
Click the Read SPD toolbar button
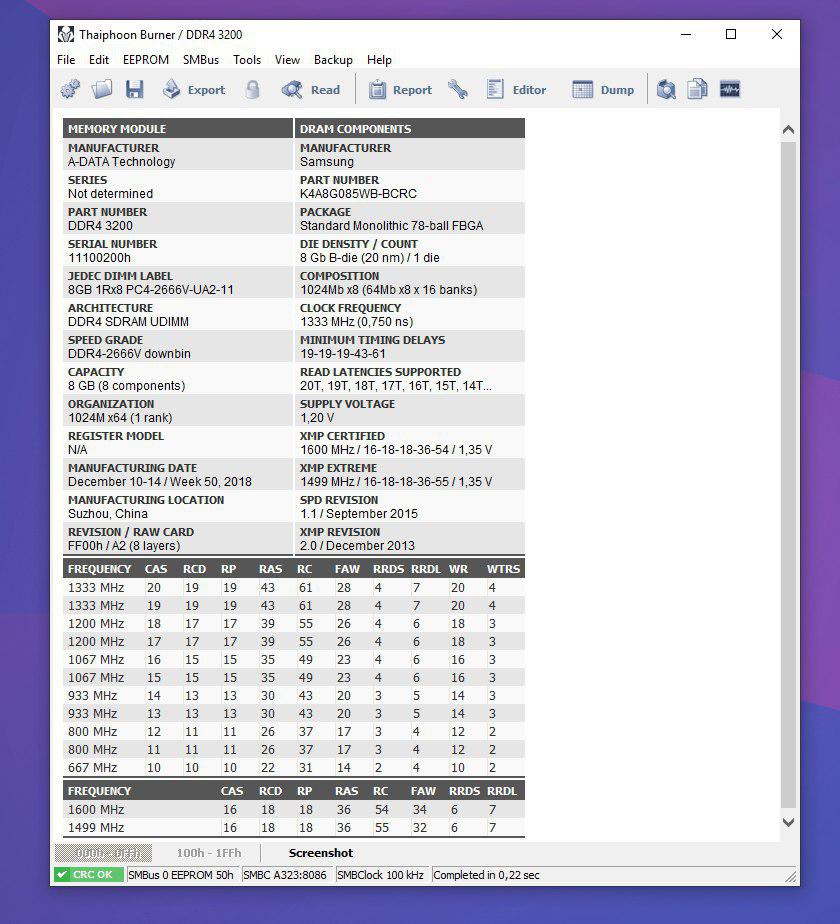[311, 90]
